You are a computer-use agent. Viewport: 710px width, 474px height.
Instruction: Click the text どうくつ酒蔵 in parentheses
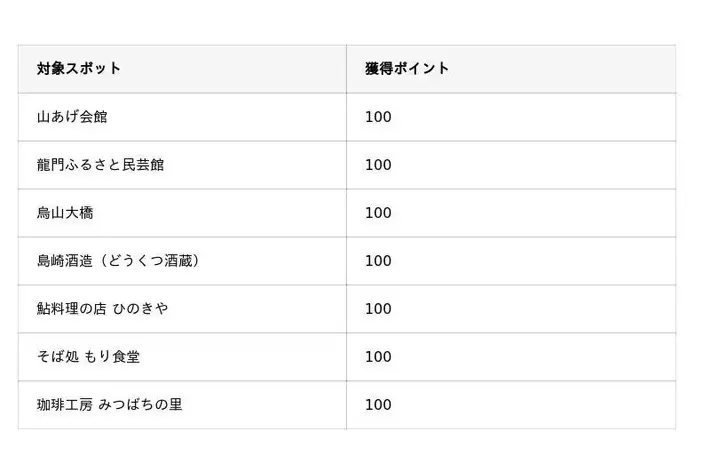(150, 261)
